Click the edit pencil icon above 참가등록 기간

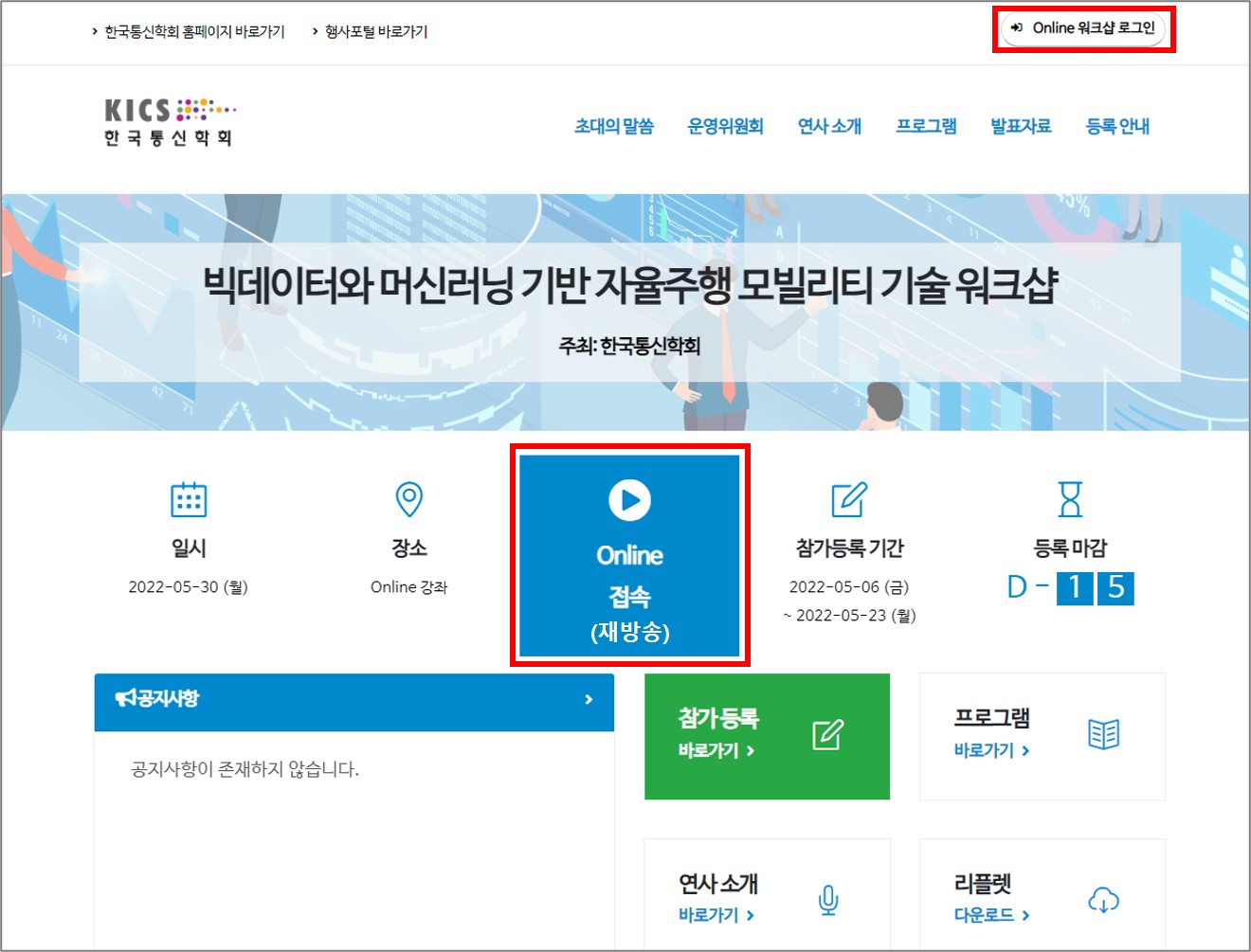point(848,499)
